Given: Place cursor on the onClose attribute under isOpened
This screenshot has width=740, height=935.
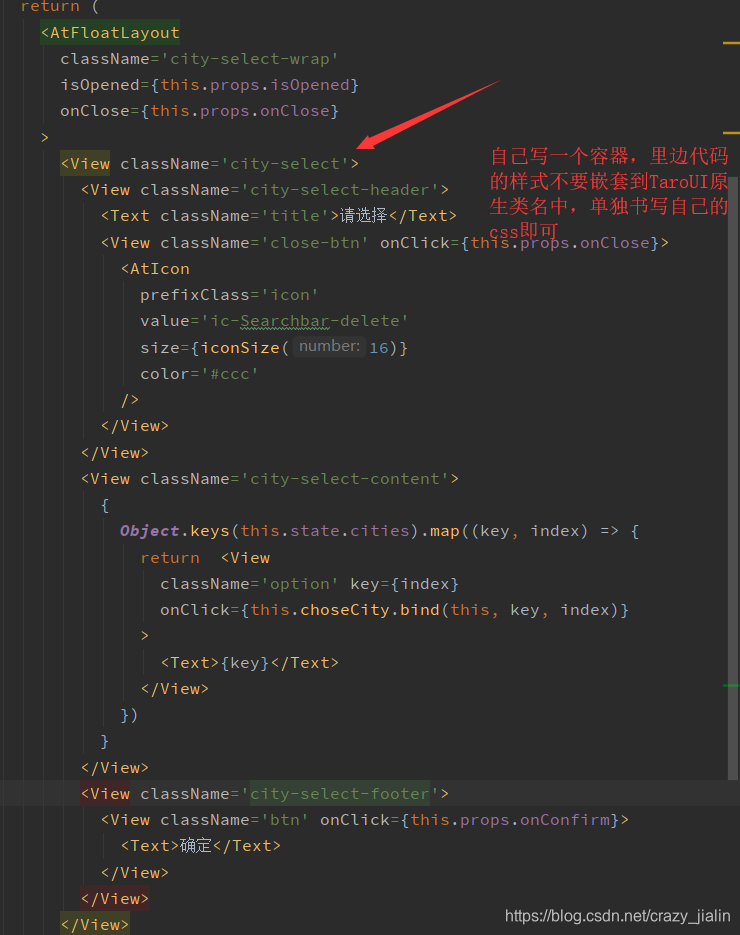Looking at the screenshot, I should tap(95, 112).
